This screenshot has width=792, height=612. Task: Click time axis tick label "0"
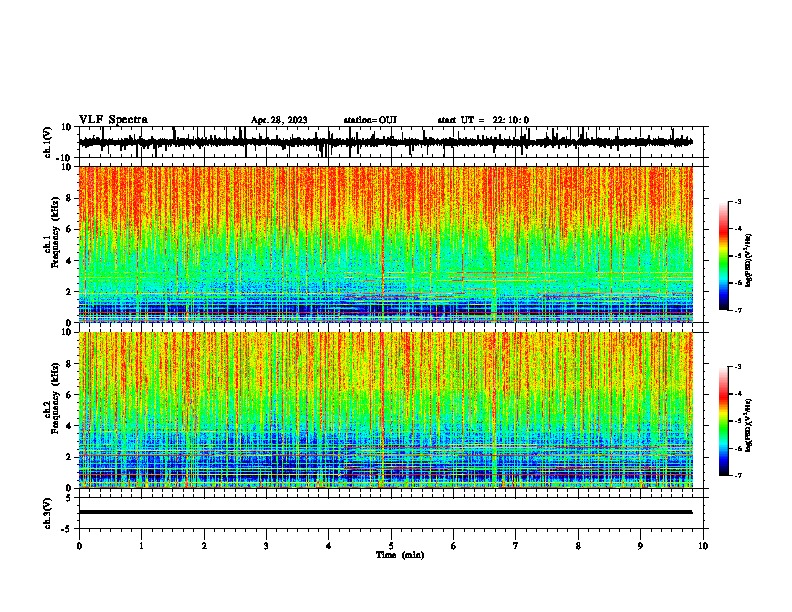pyautogui.click(x=79, y=546)
